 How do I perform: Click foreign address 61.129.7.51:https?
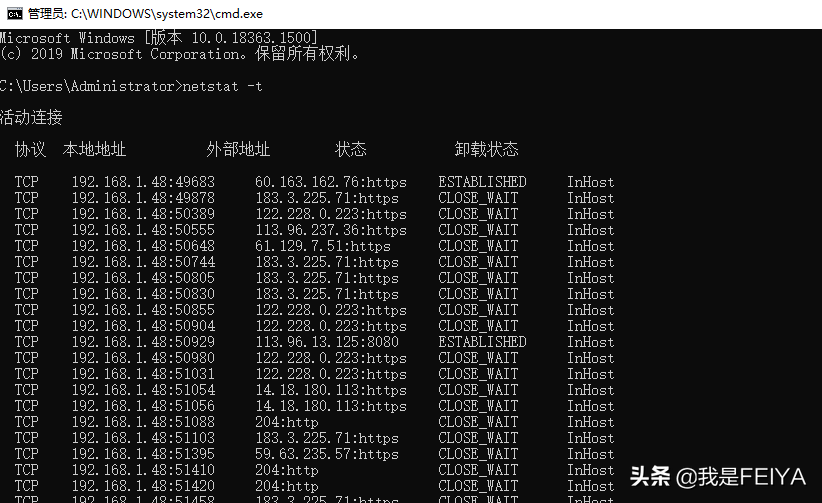tap(323, 246)
